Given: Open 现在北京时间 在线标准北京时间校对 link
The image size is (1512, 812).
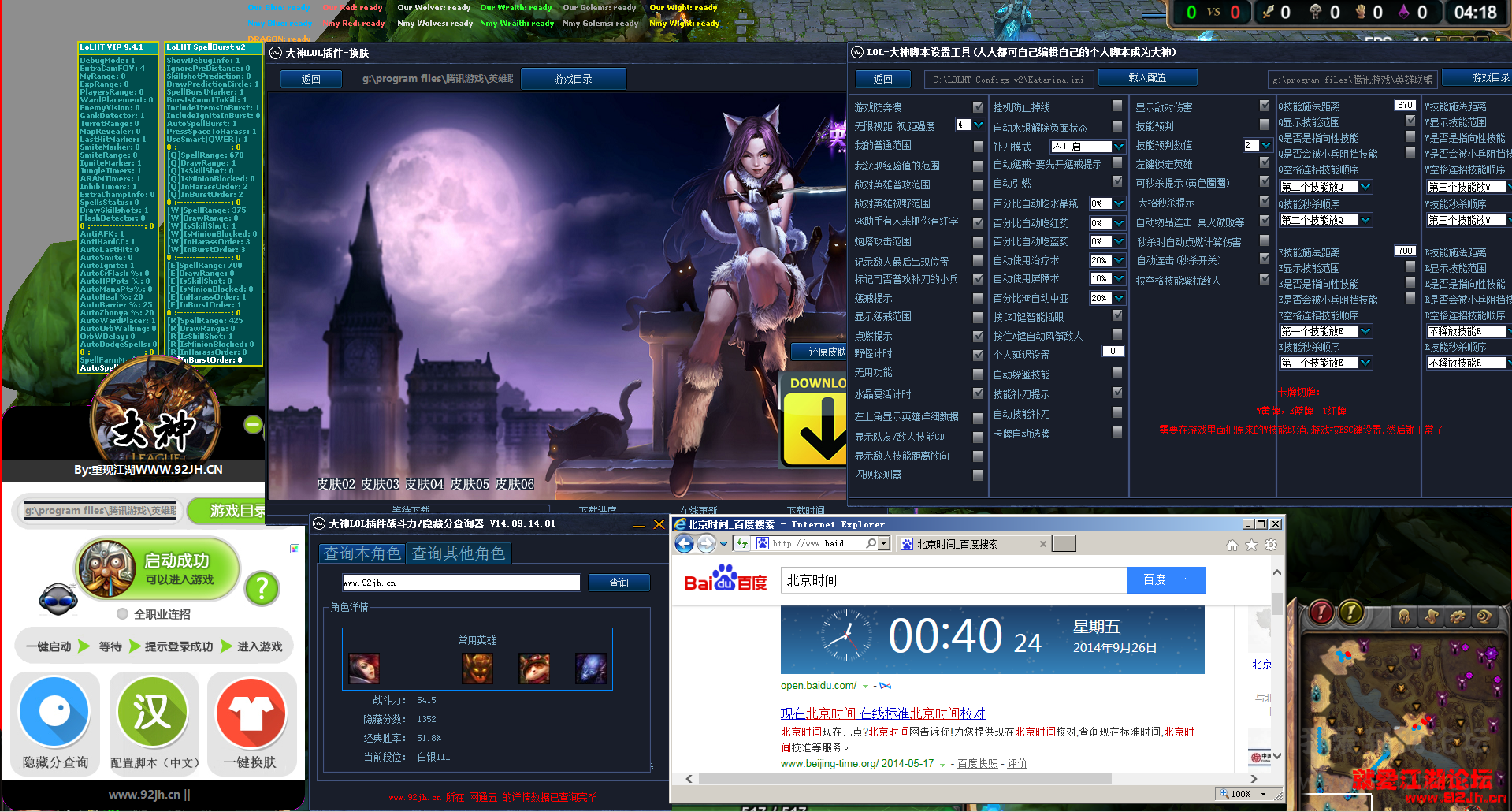Looking at the screenshot, I should (x=882, y=713).
